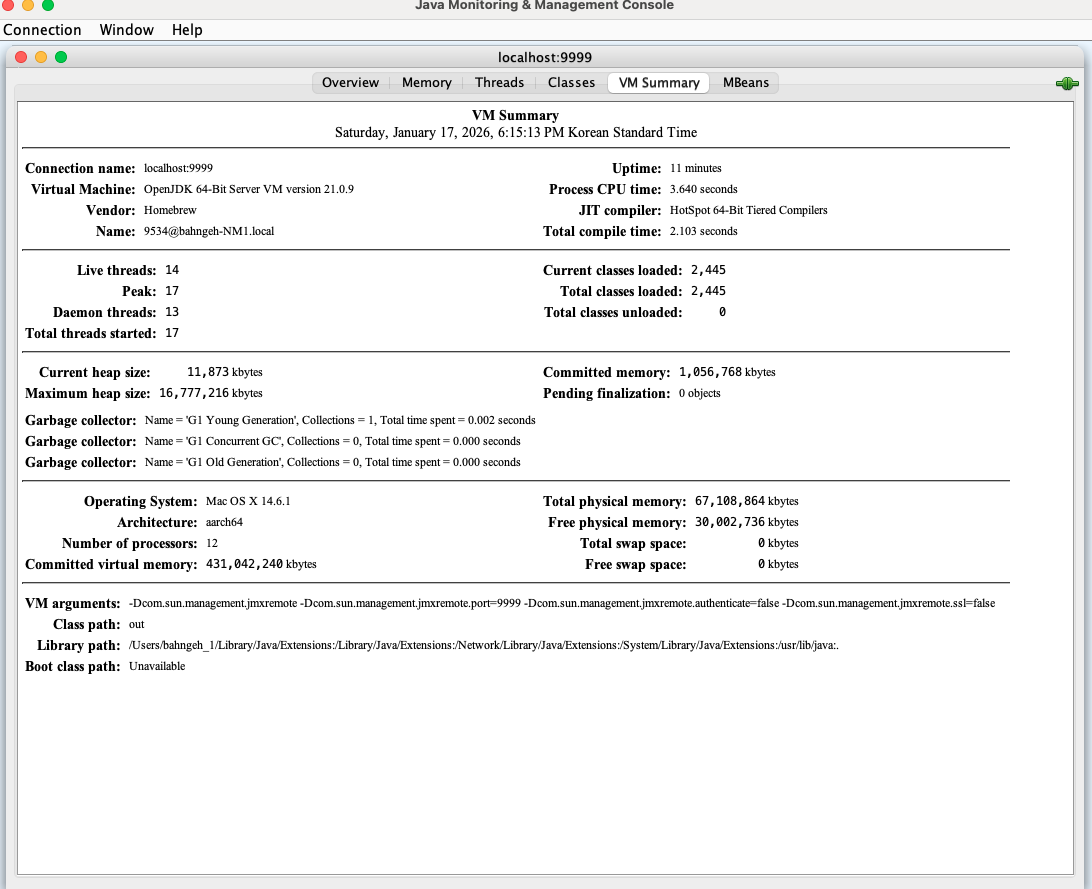Click the G1 Old Generation garbage collector line
The width and height of the screenshot is (1092, 889).
tap(333, 462)
